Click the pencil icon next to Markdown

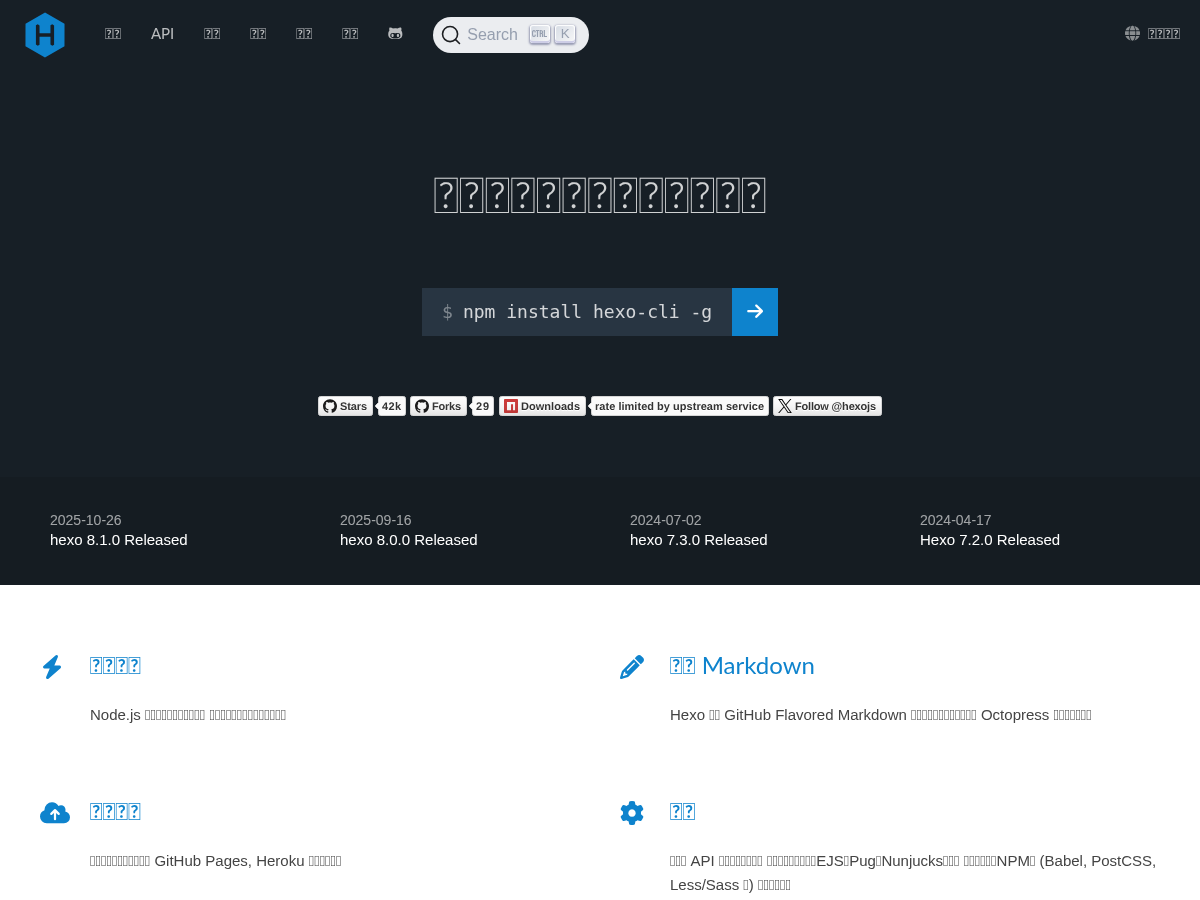[632, 667]
